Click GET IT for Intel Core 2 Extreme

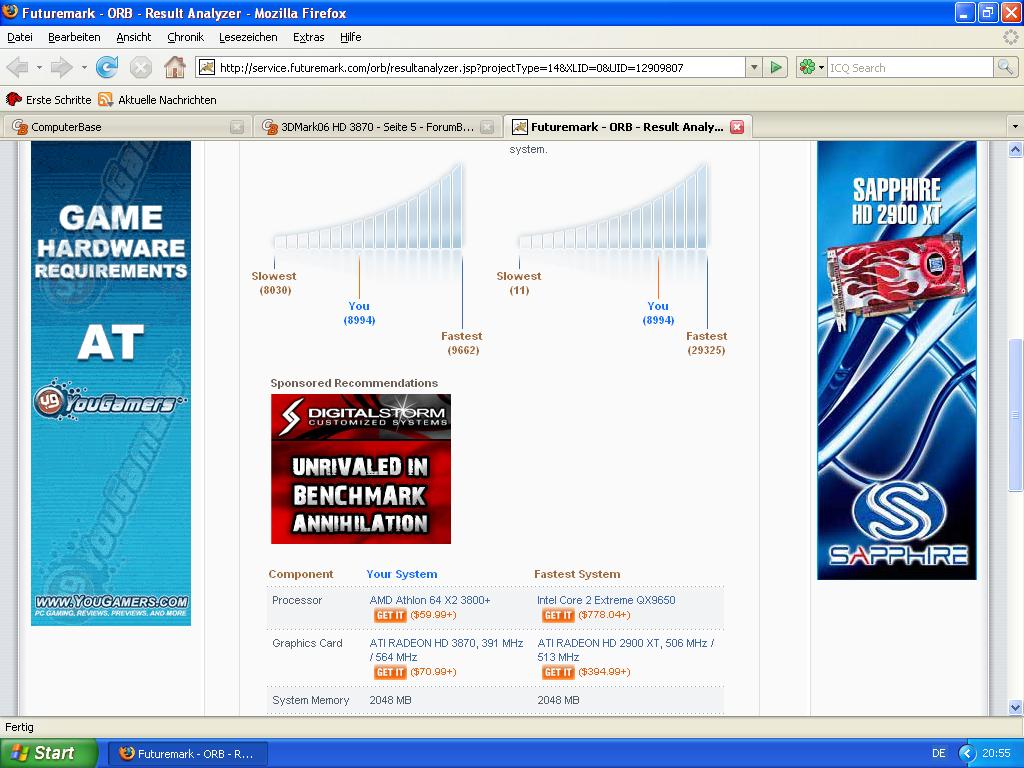(558, 615)
